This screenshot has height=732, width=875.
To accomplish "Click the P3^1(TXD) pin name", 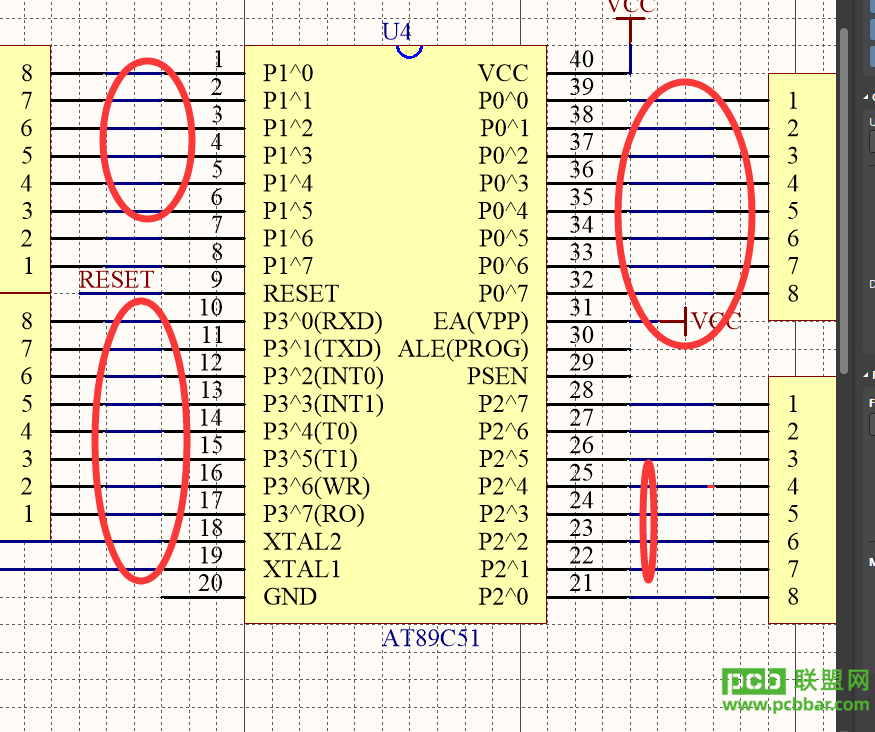I will [322, 349].
